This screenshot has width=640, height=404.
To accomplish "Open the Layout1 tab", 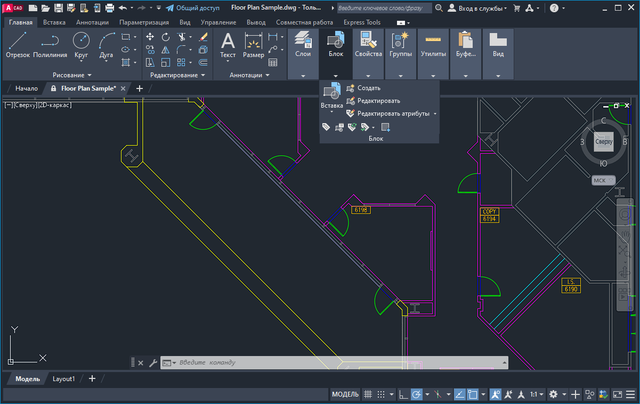I will (x=64, y=379).
